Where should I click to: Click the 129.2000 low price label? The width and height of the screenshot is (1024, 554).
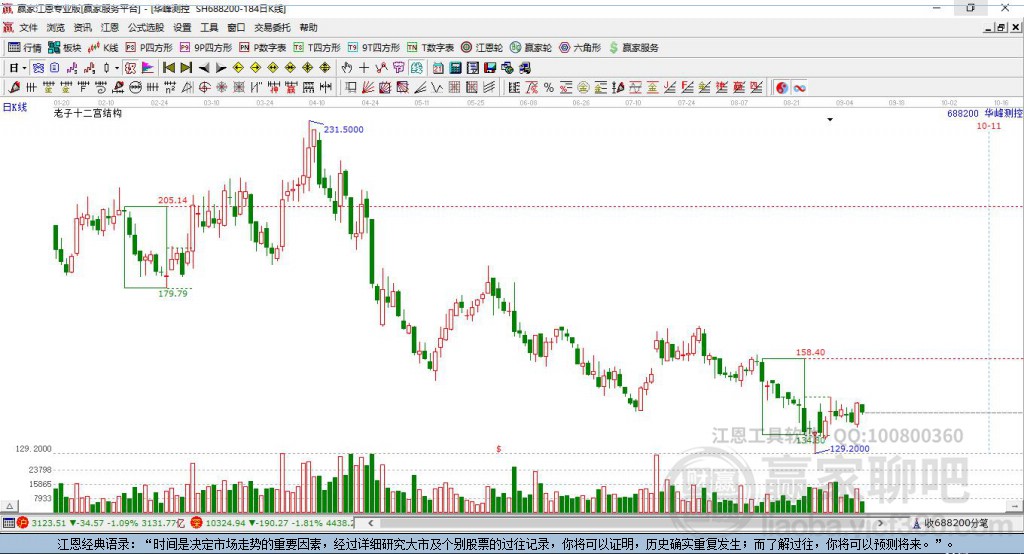coord(849,449)
